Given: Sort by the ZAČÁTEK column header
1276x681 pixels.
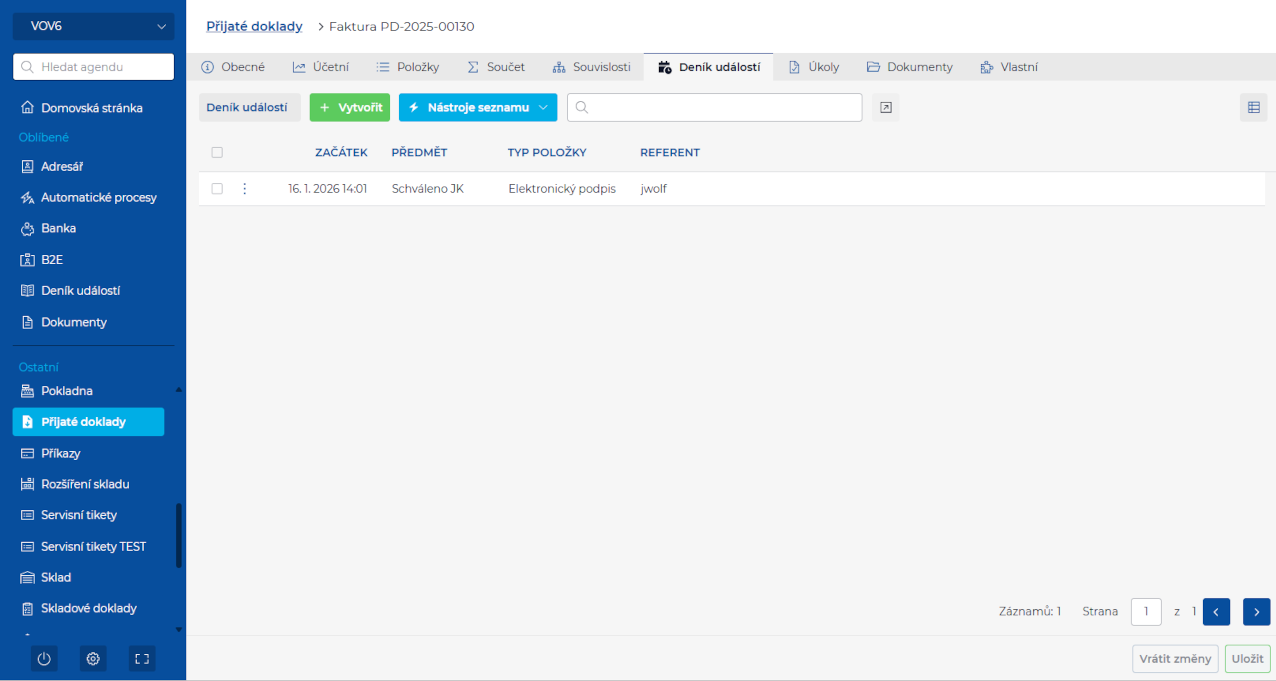Looking at the screenshot, I should 341,153.
